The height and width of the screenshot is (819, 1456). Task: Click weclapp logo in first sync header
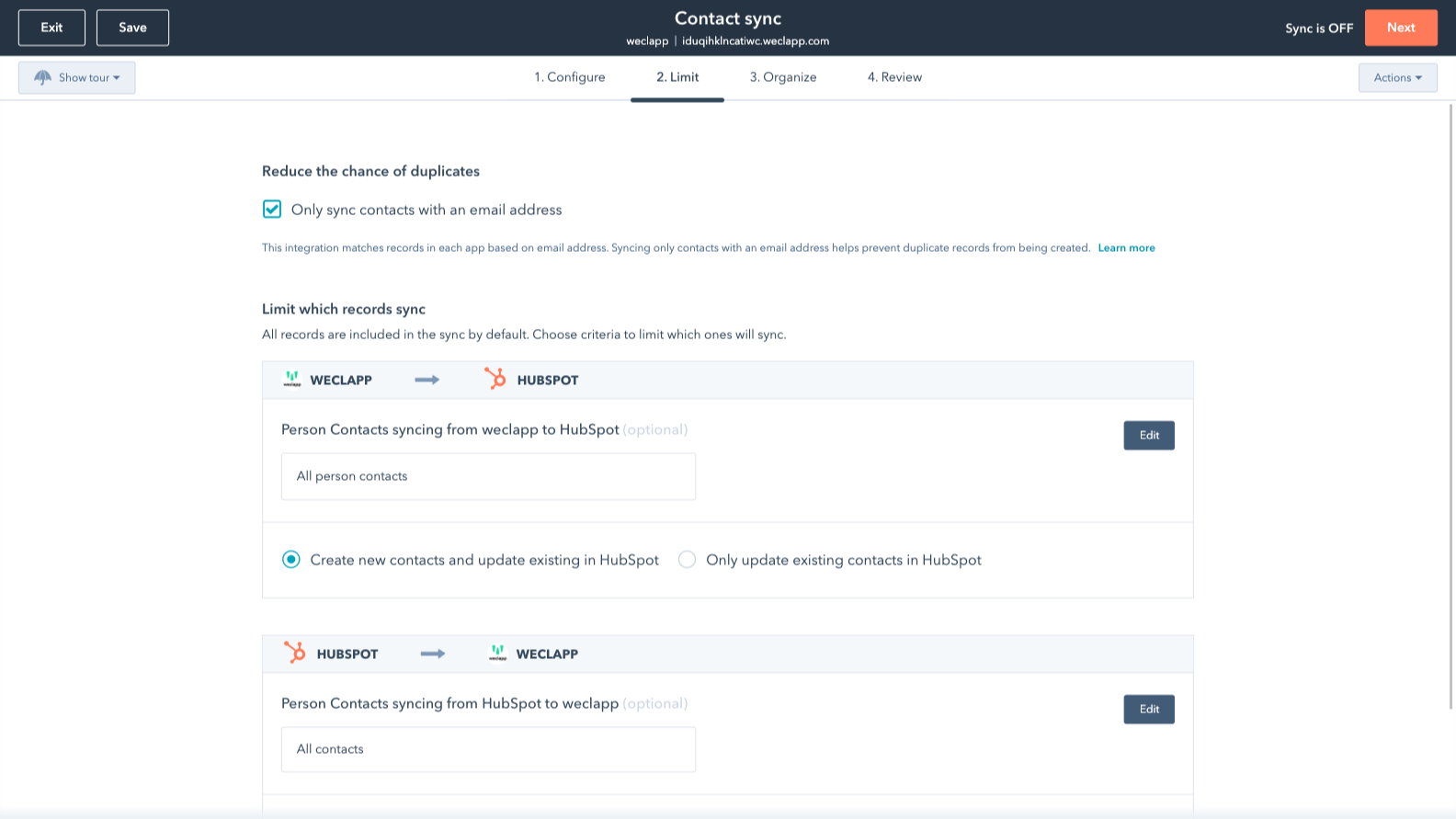pos(292,380)
